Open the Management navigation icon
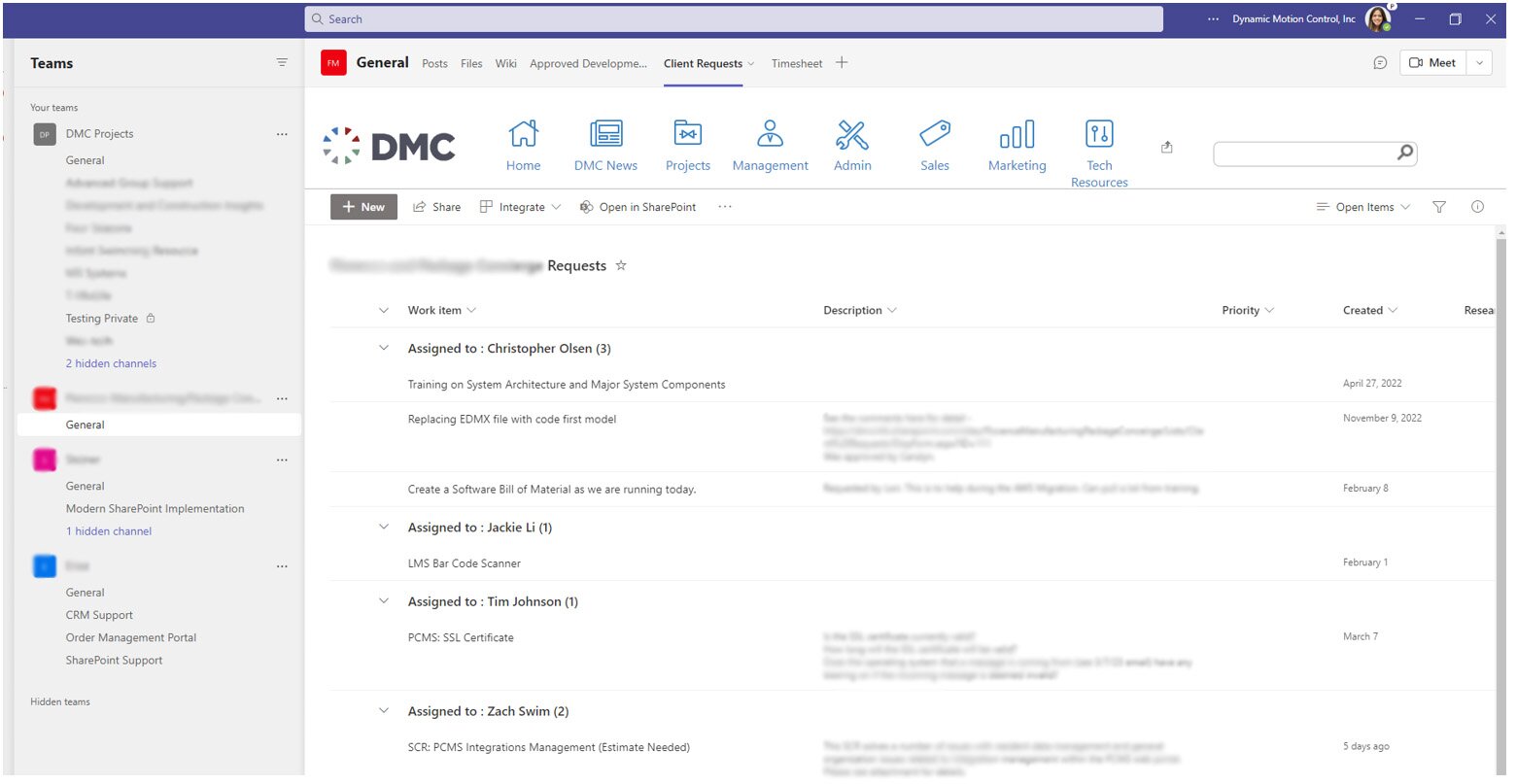The width and height of the screenshot is (1516, 784). pos(770,134)
